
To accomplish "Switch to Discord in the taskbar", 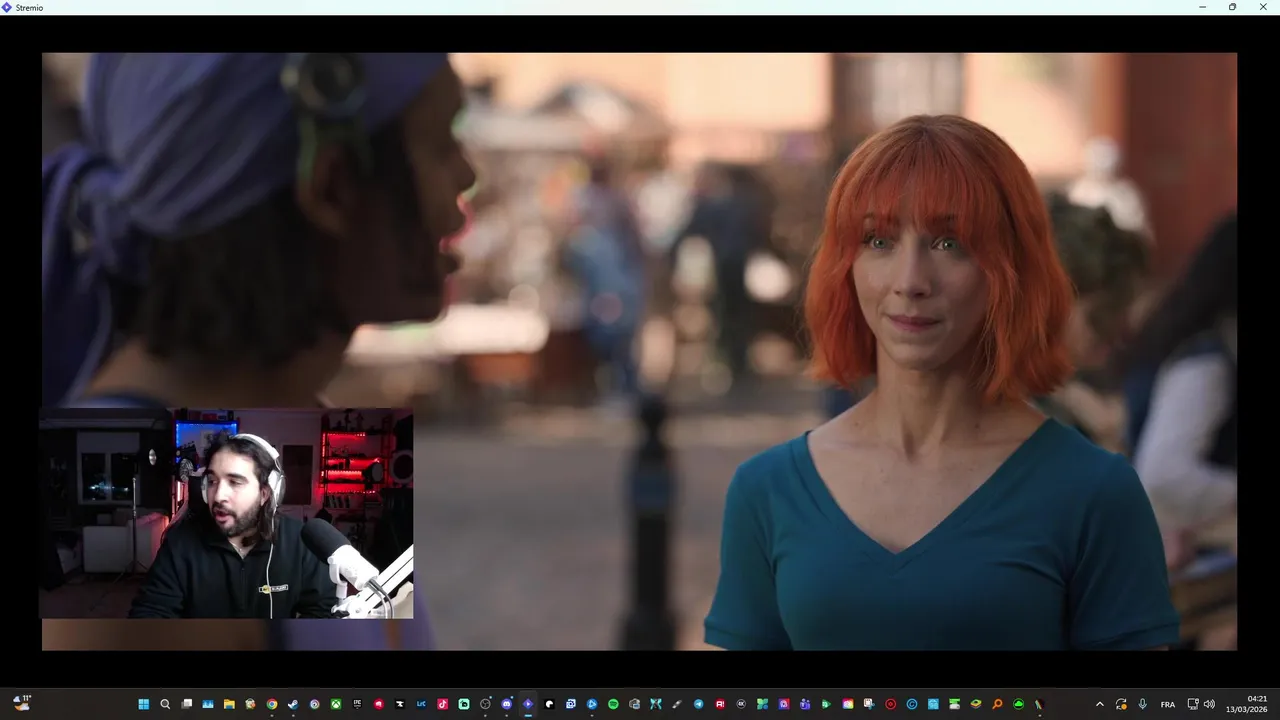I will [506, 704].
